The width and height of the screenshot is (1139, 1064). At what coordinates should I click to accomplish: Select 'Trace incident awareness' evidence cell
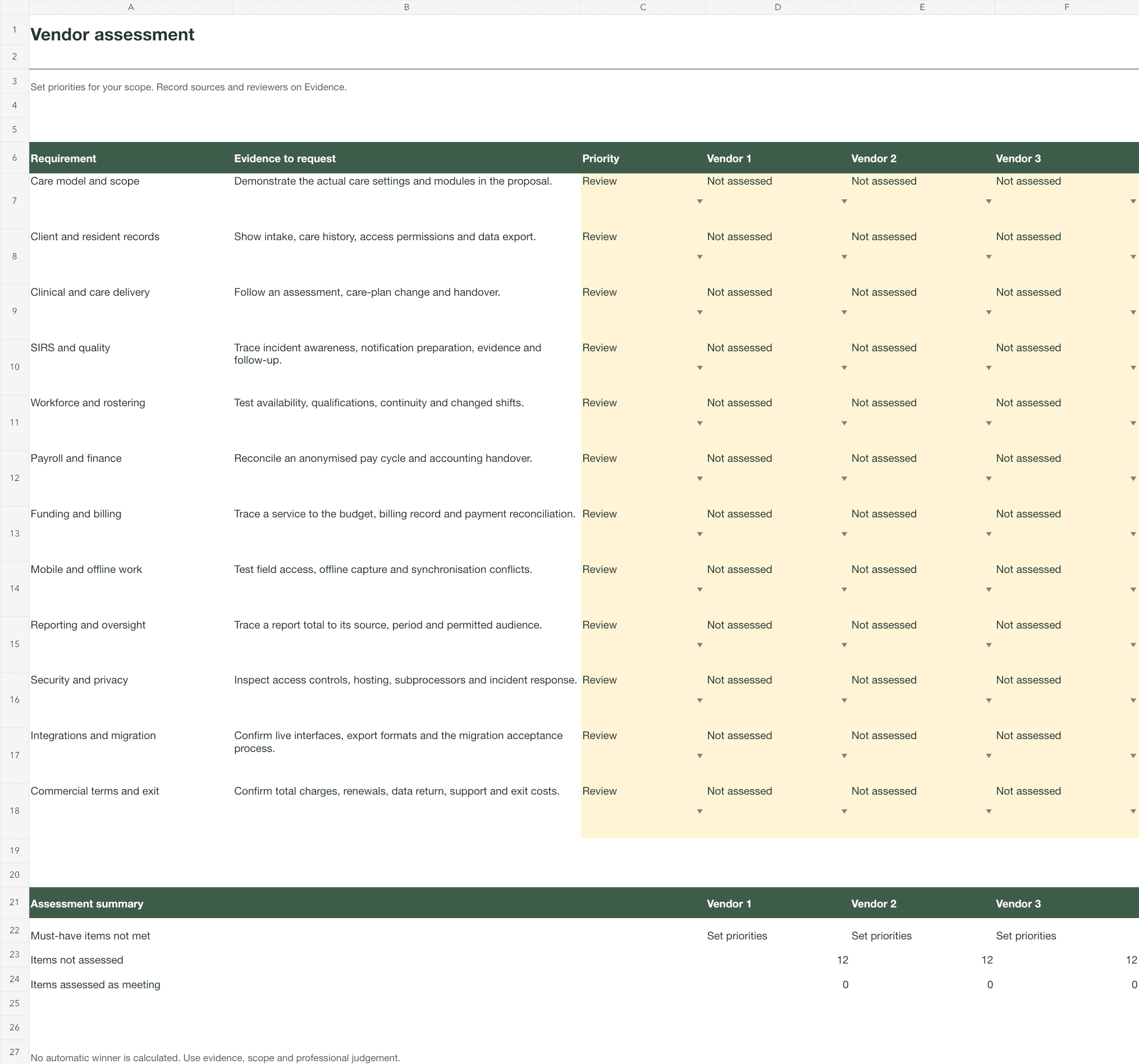(406, 367)
